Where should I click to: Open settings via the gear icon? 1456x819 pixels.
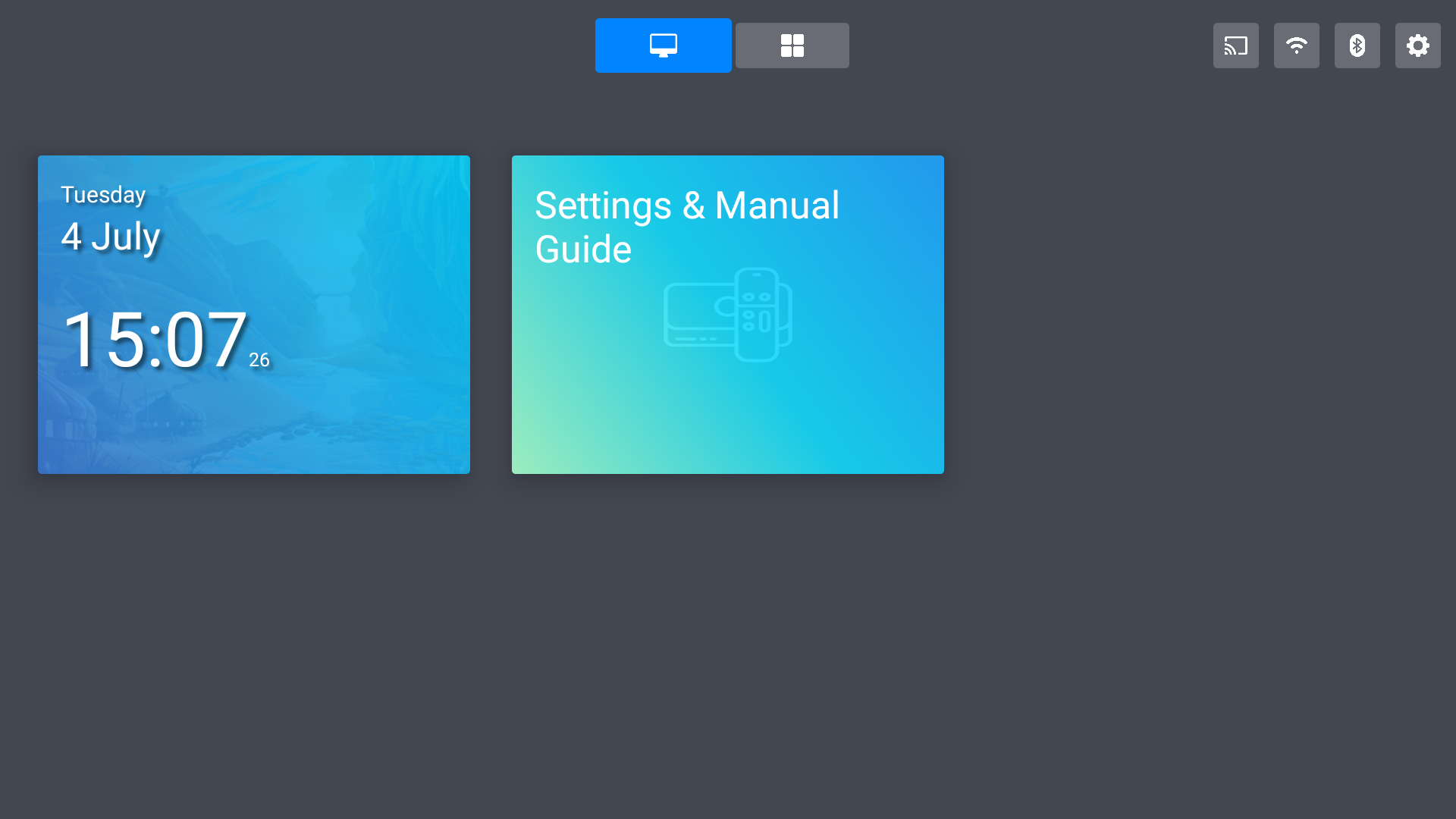pos(1417,45)
